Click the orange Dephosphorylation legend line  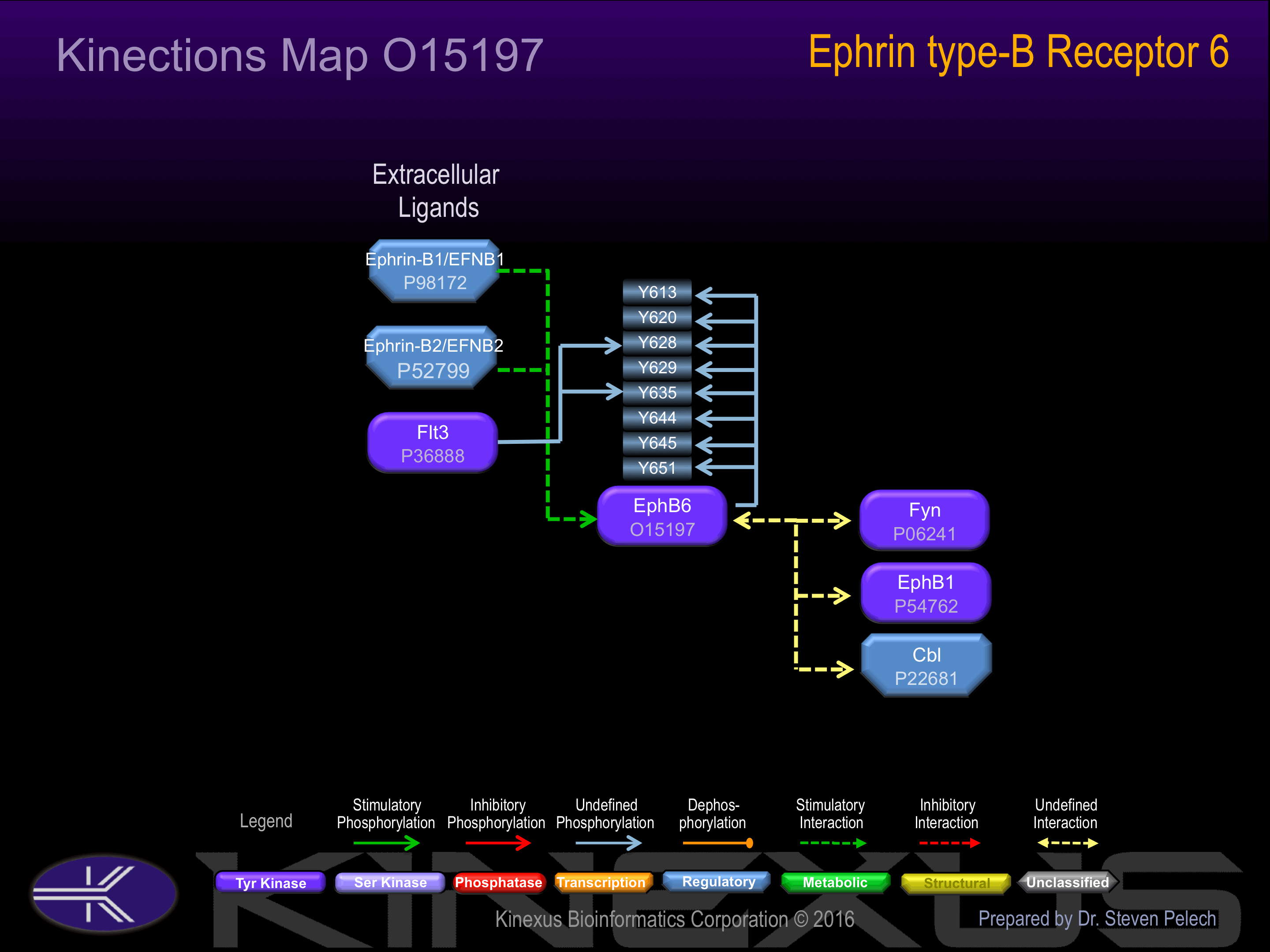717,843
